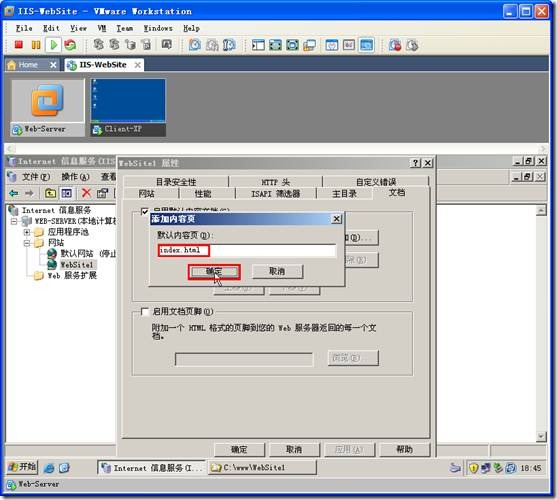Open the Team menu
Image resolution: width=557 pixels, height=500 pixels.
point(125,28)
